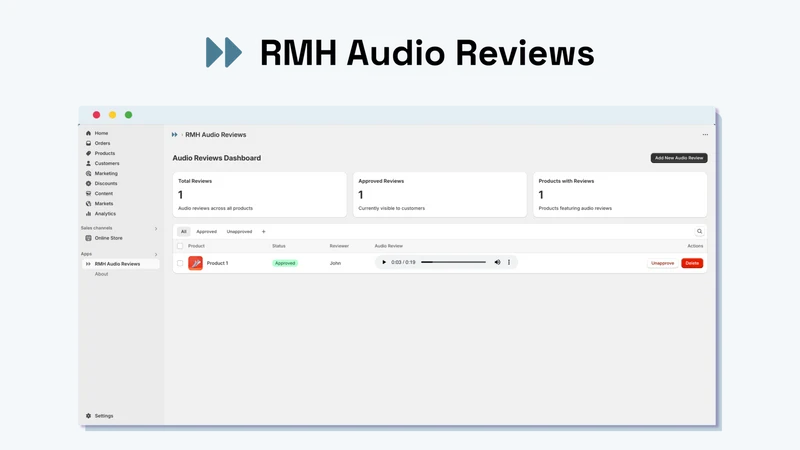
Task: Click the Approved Reviews card
Action: pyautogui.click(x=440, y=194)
